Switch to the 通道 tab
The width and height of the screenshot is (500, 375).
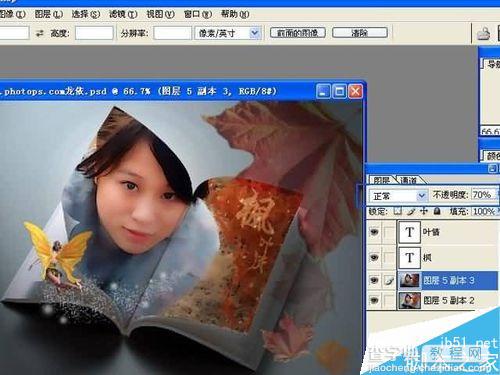click(x=409, y=180)
